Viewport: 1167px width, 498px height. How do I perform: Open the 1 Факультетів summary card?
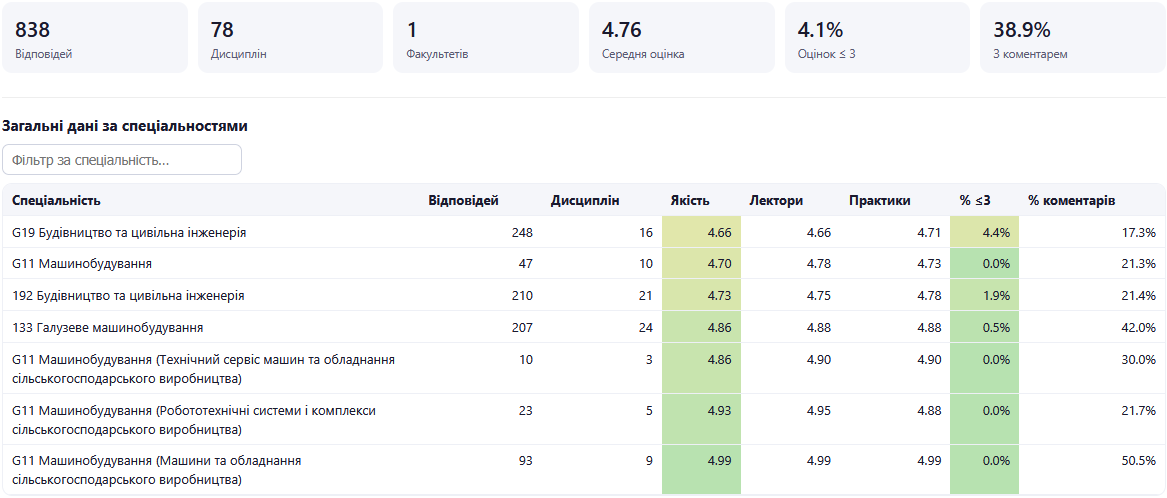tap(486, 37)
